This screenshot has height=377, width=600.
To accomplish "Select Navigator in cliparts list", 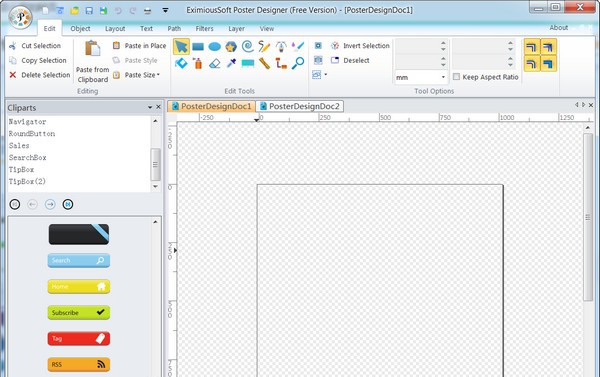I will coord(27,122).
